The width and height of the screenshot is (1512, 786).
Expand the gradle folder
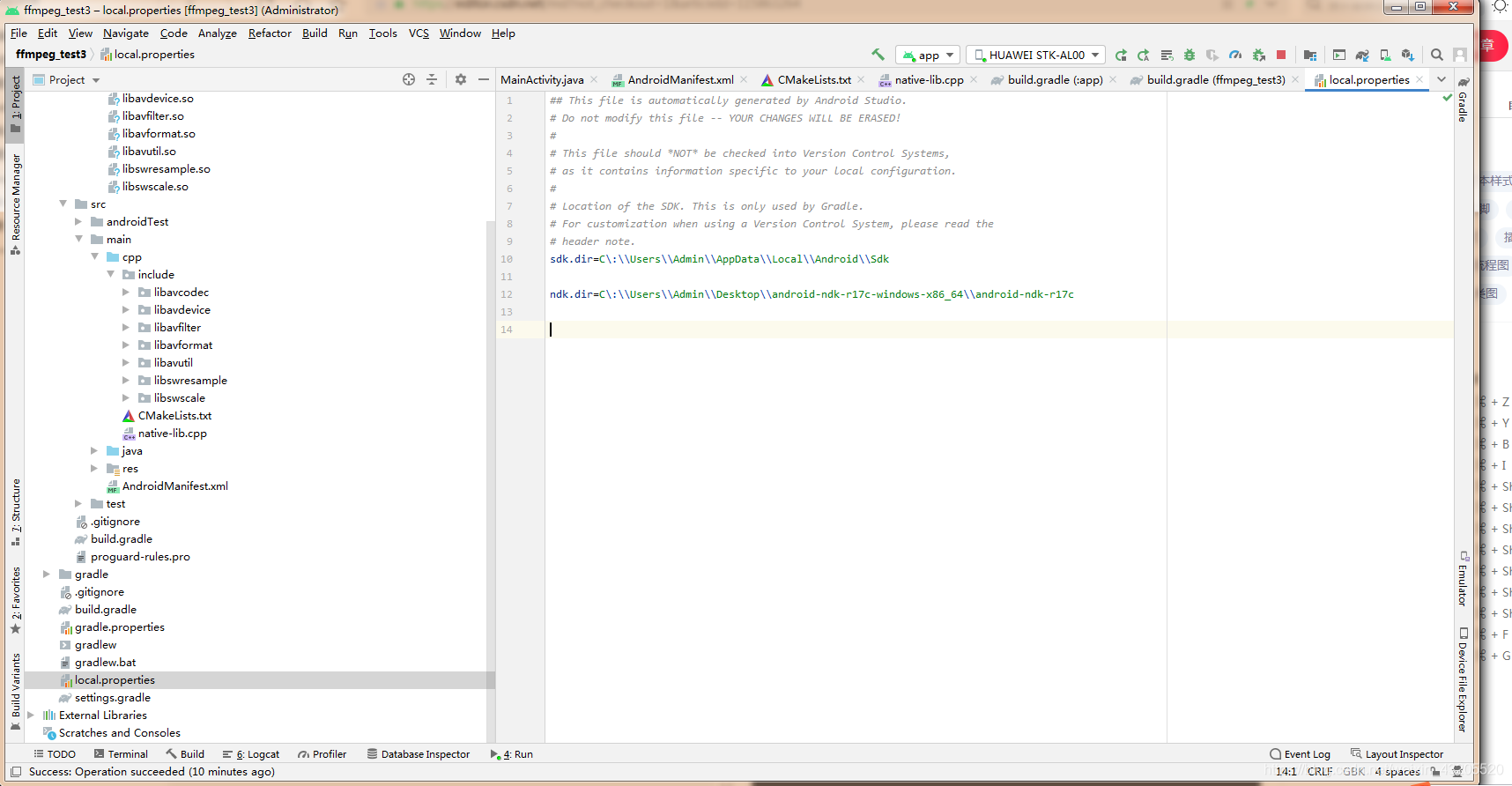(47, 574)
